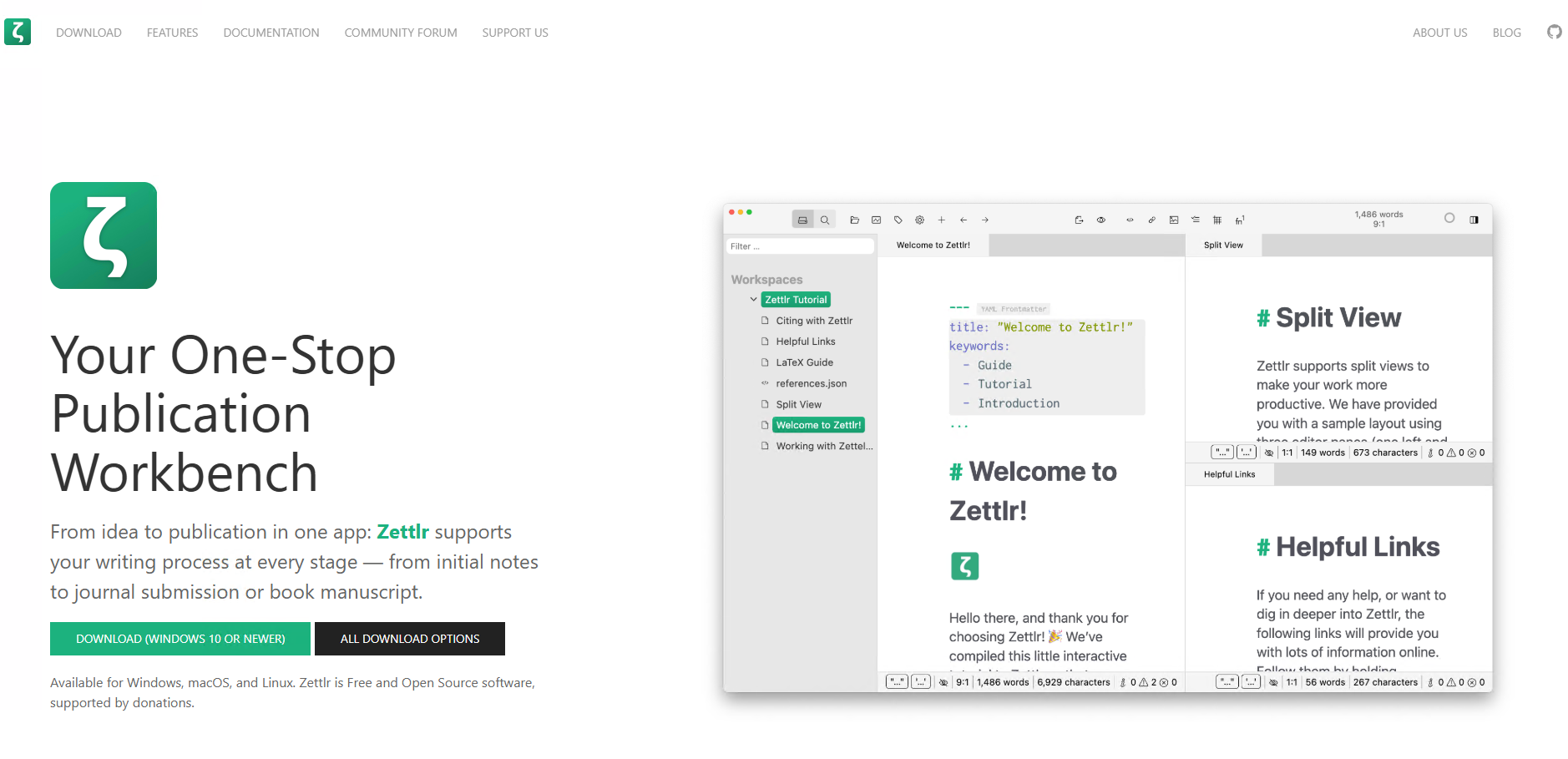Click 6,929 characters in the status bar
The height and width of the screenshot is (759, 1568).
click(x=1074, y=682)
